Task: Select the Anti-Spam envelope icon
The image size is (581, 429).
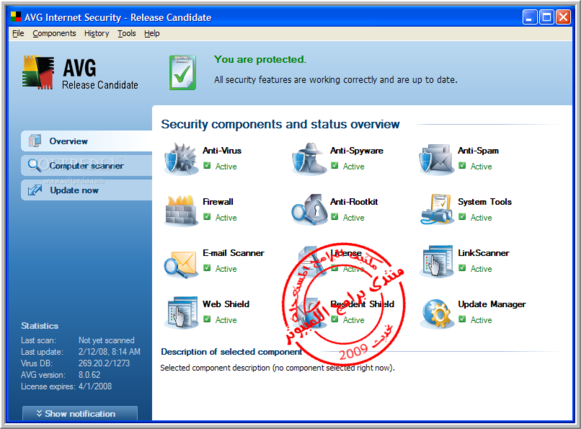Action: (436, 159)
